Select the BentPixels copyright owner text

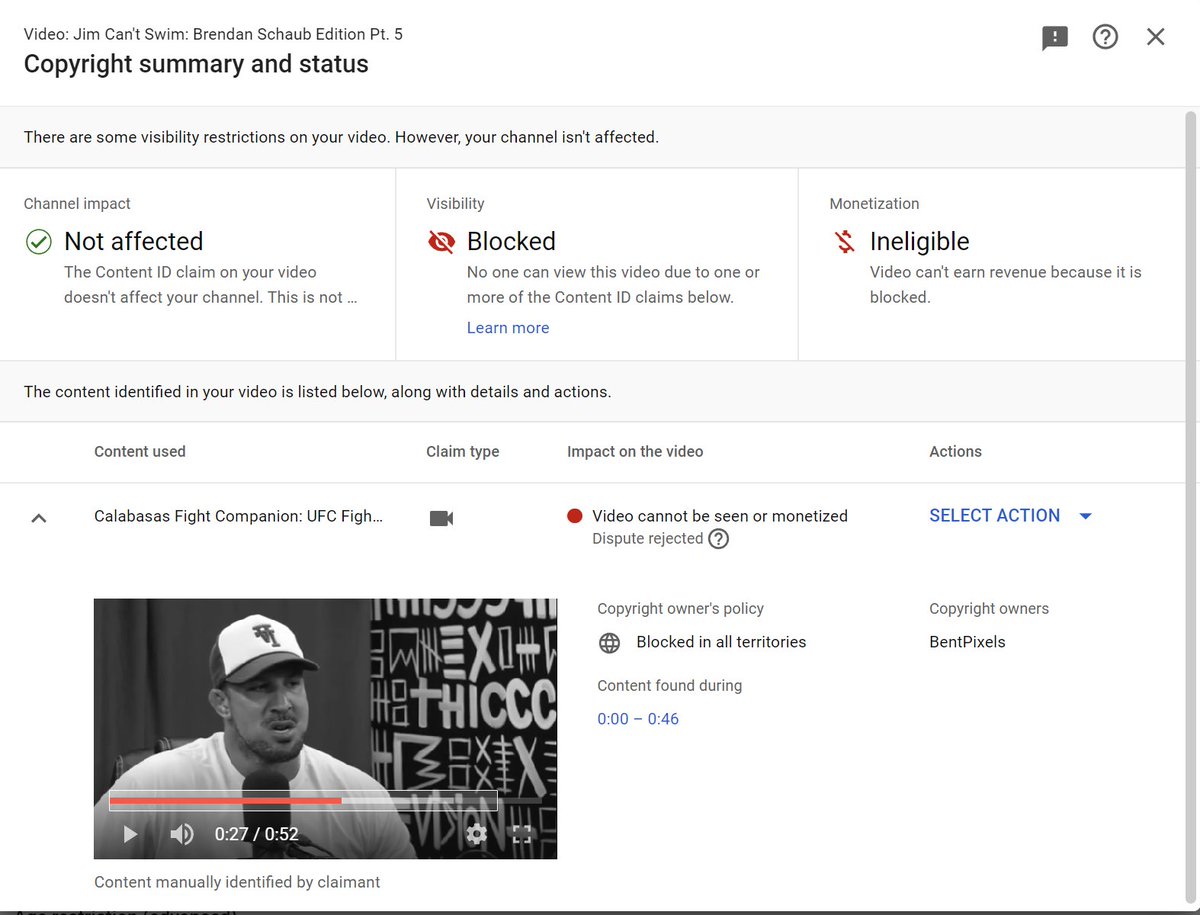point(967,642)
